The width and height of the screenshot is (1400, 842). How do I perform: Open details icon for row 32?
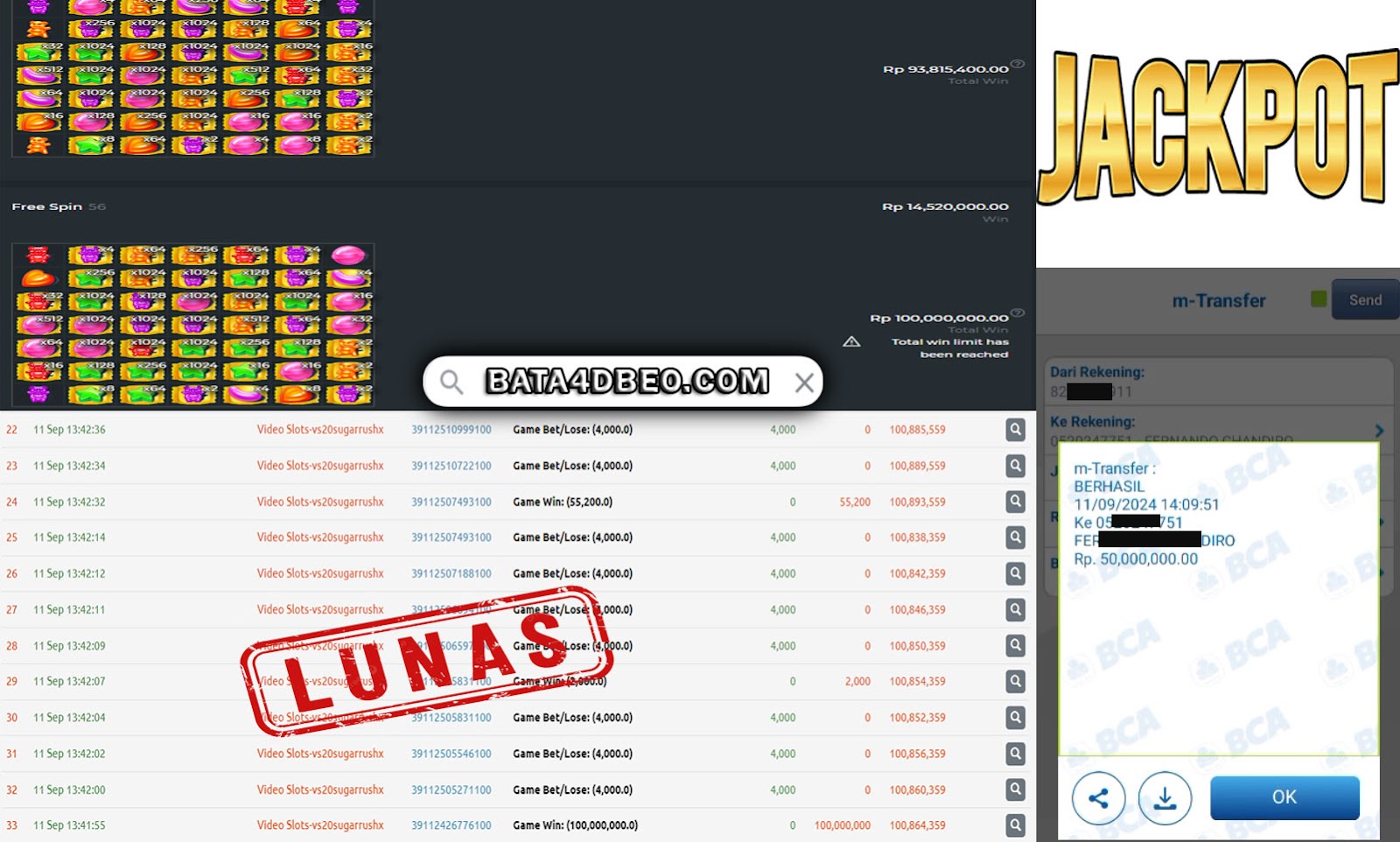click(1015, 789)
